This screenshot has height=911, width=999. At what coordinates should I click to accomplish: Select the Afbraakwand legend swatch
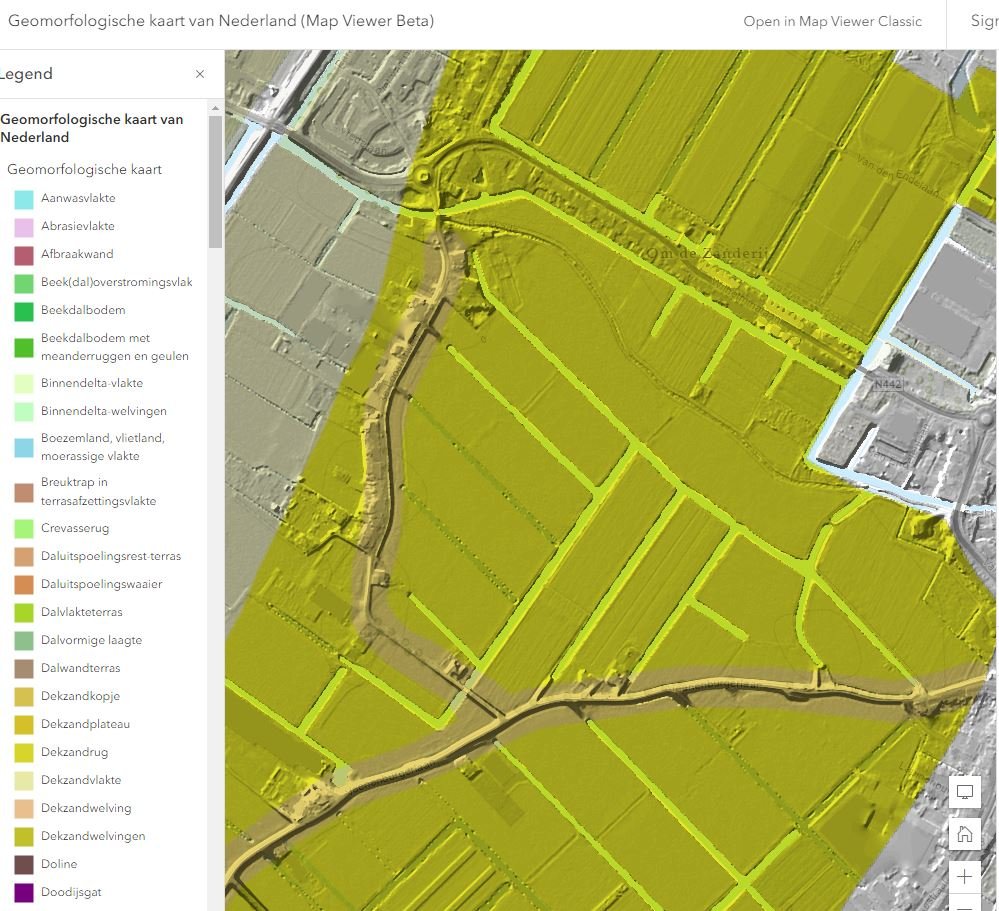(x=24, y=255)
